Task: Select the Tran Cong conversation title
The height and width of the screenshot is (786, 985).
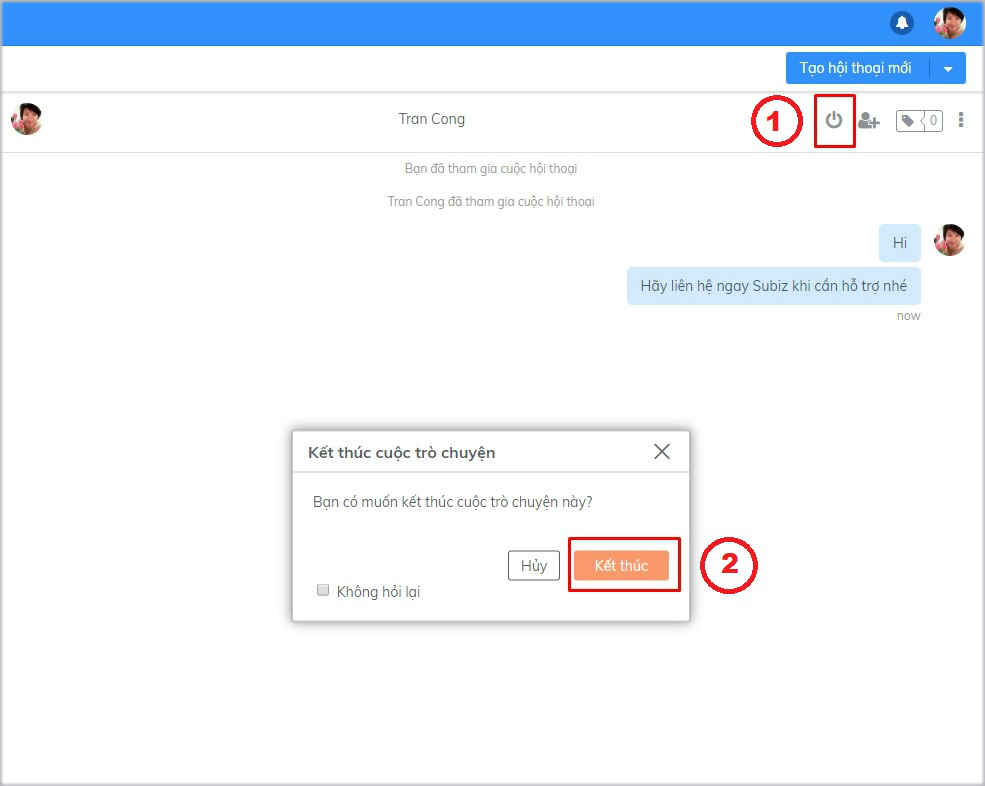Action: [x=431, y=119]
